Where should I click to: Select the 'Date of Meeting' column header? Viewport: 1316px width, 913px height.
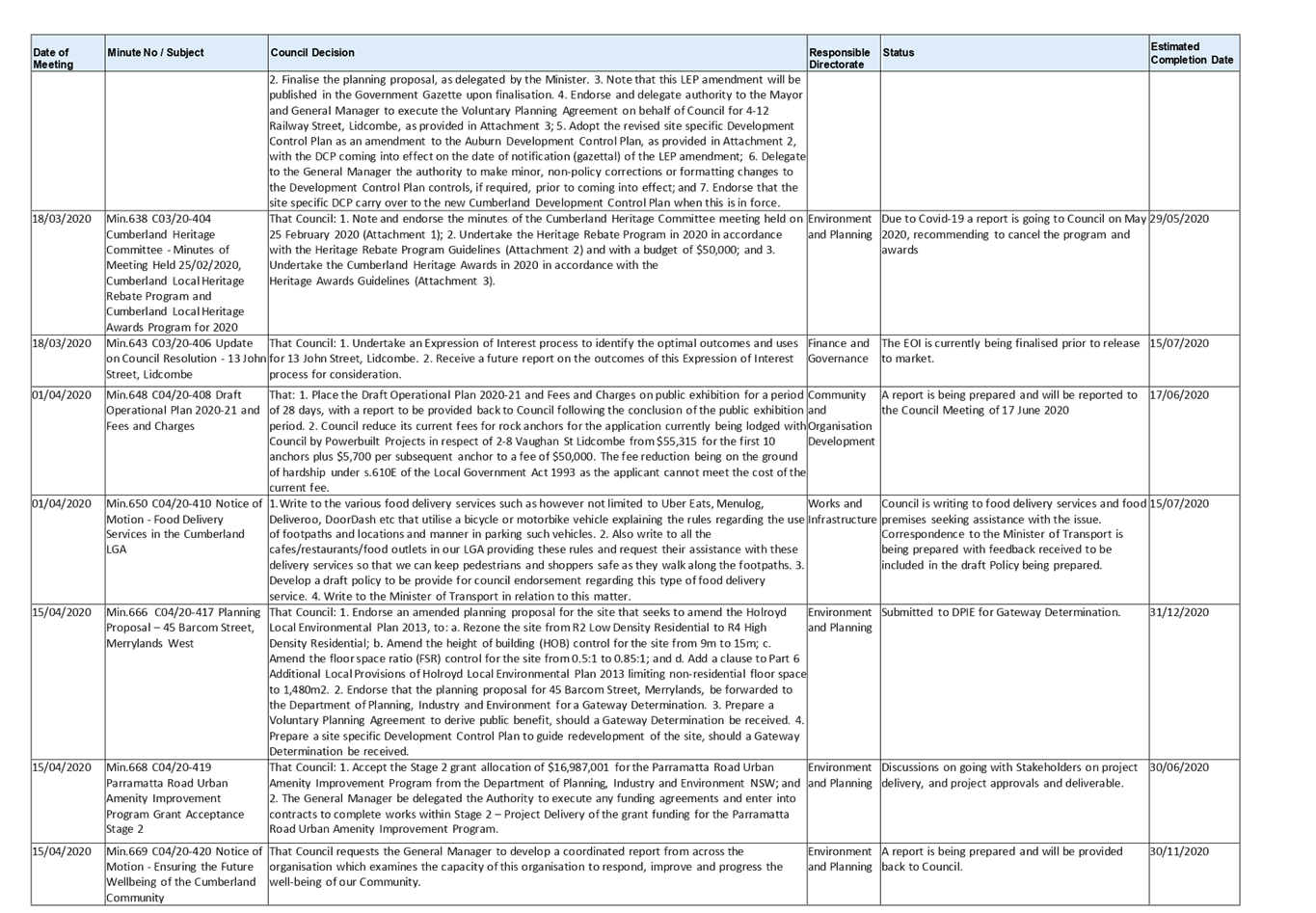[x=67, y=53]
